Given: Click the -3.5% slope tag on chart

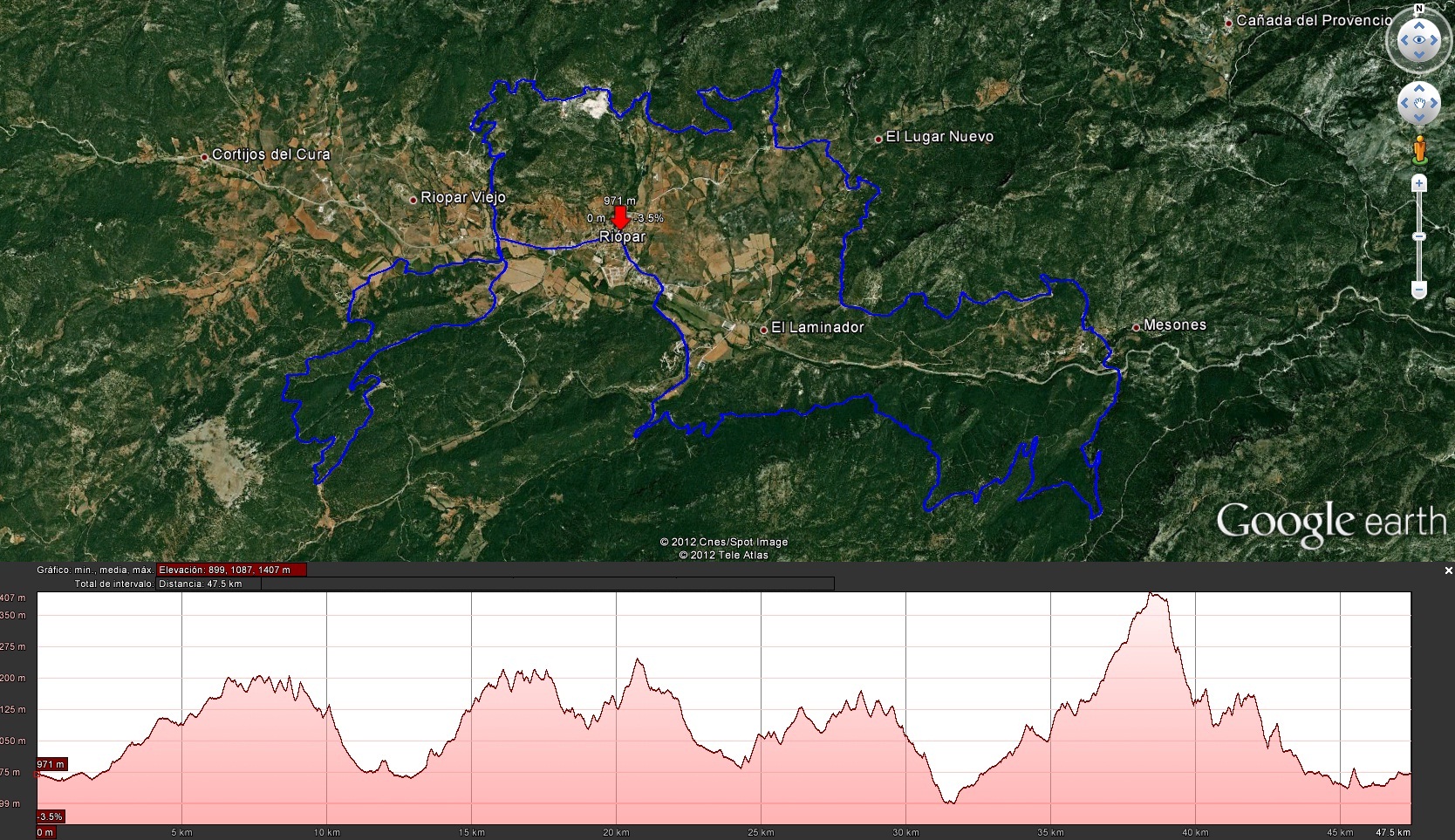Looking at the screenshot, I should (x=50, y=816).
